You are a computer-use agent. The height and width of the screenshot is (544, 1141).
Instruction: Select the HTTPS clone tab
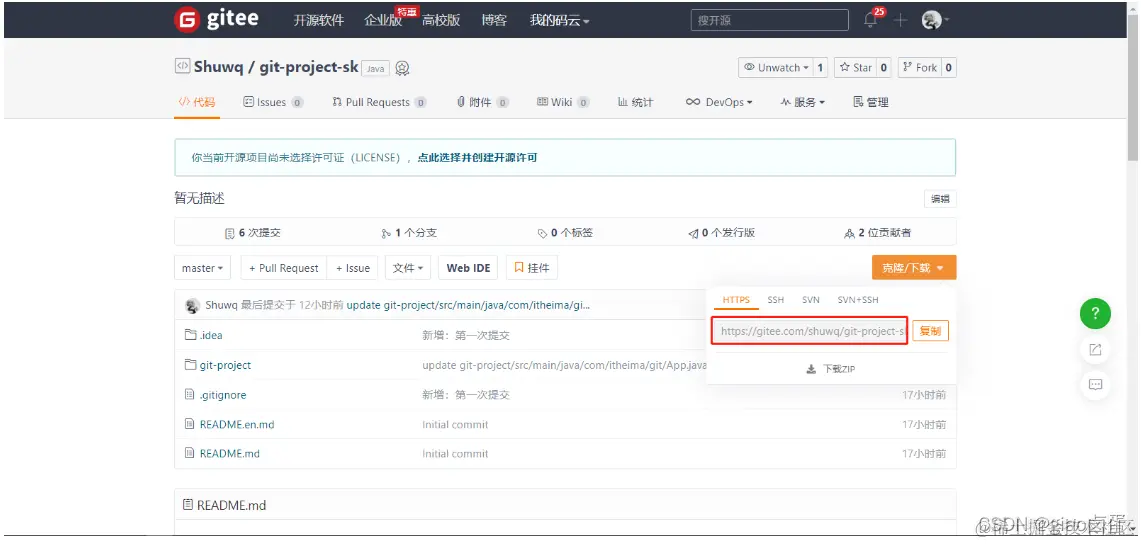click(x=736, y=300)
